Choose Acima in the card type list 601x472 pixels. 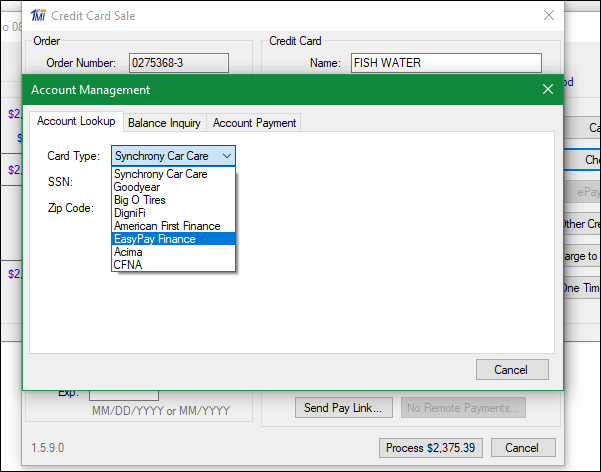(173, 252)
